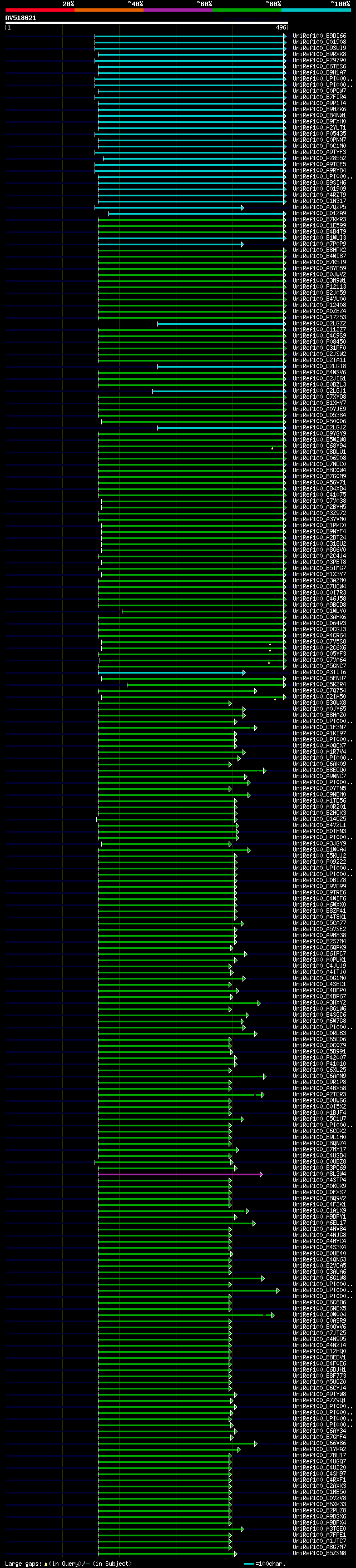
Task: Select the UniRef100_P29790 label
Action: pyautogui.click(x=319, y=60)
